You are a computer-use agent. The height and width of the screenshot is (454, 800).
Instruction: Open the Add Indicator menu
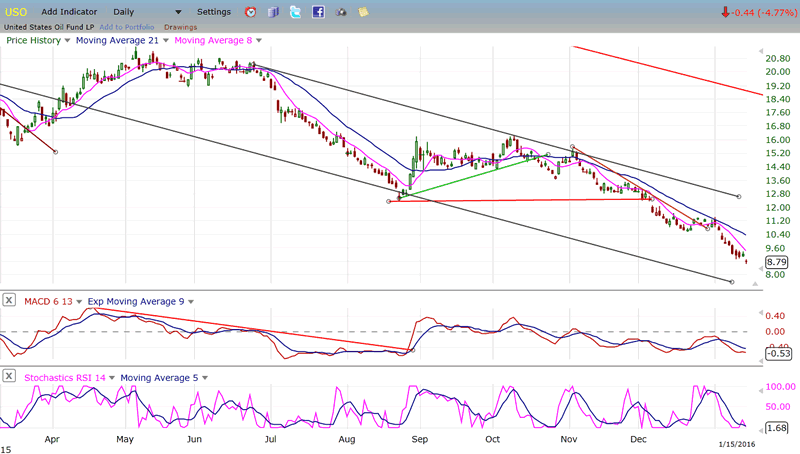click(69, 12)
